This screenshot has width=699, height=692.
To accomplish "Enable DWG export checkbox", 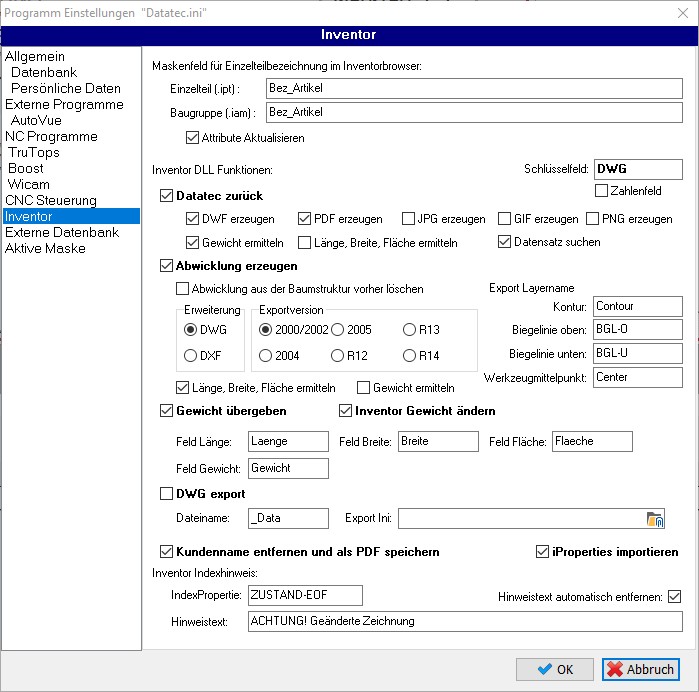I will [166, 494].
